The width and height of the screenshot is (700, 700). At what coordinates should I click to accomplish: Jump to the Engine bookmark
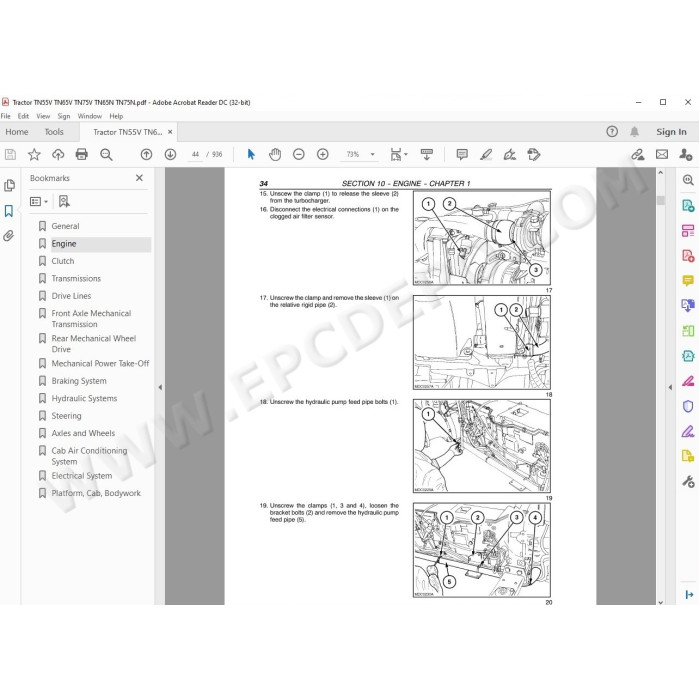pos(64,244)
